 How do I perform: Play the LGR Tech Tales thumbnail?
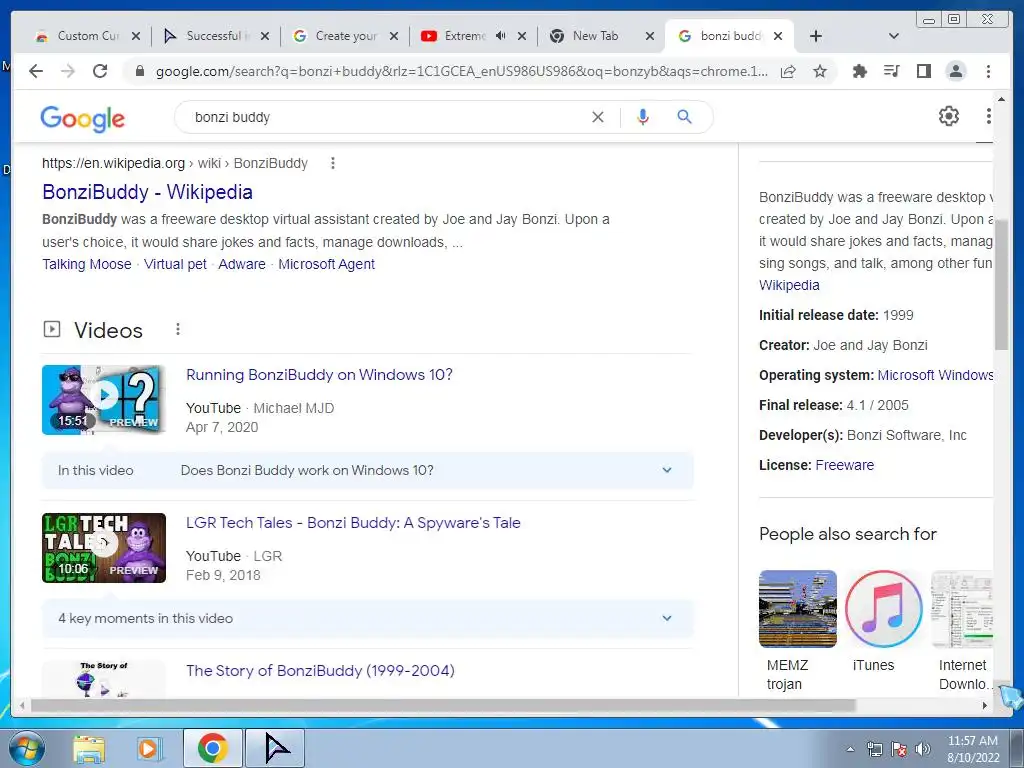(104, 548)
